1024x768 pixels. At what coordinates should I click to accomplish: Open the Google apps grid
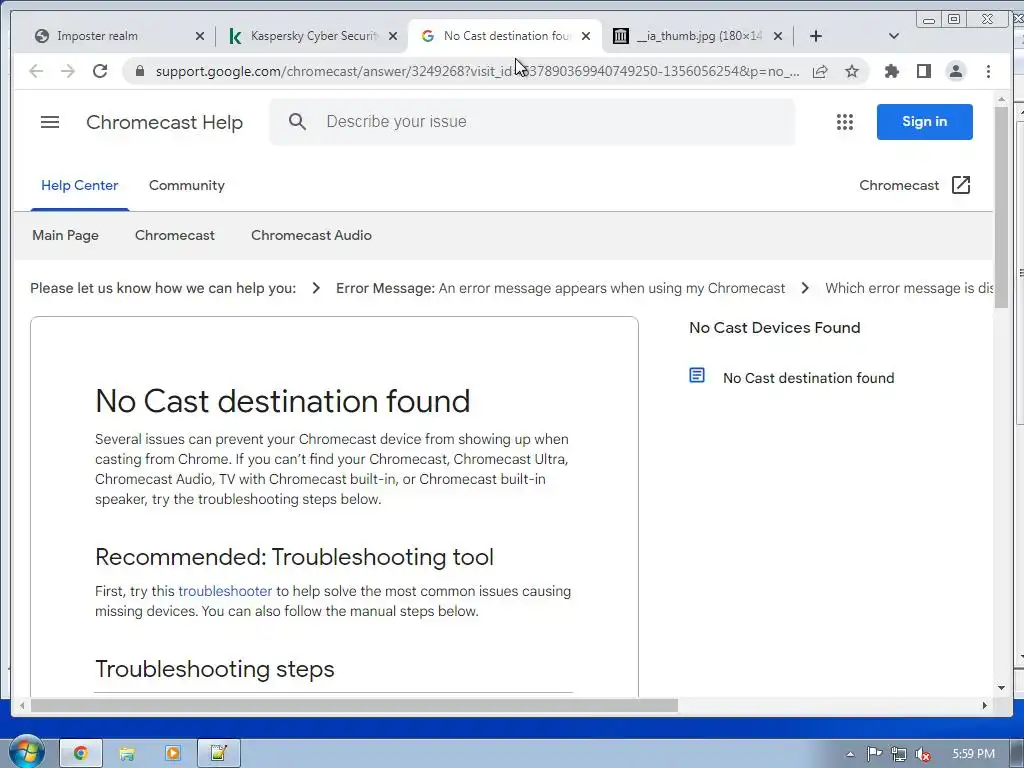pos(844,122)
